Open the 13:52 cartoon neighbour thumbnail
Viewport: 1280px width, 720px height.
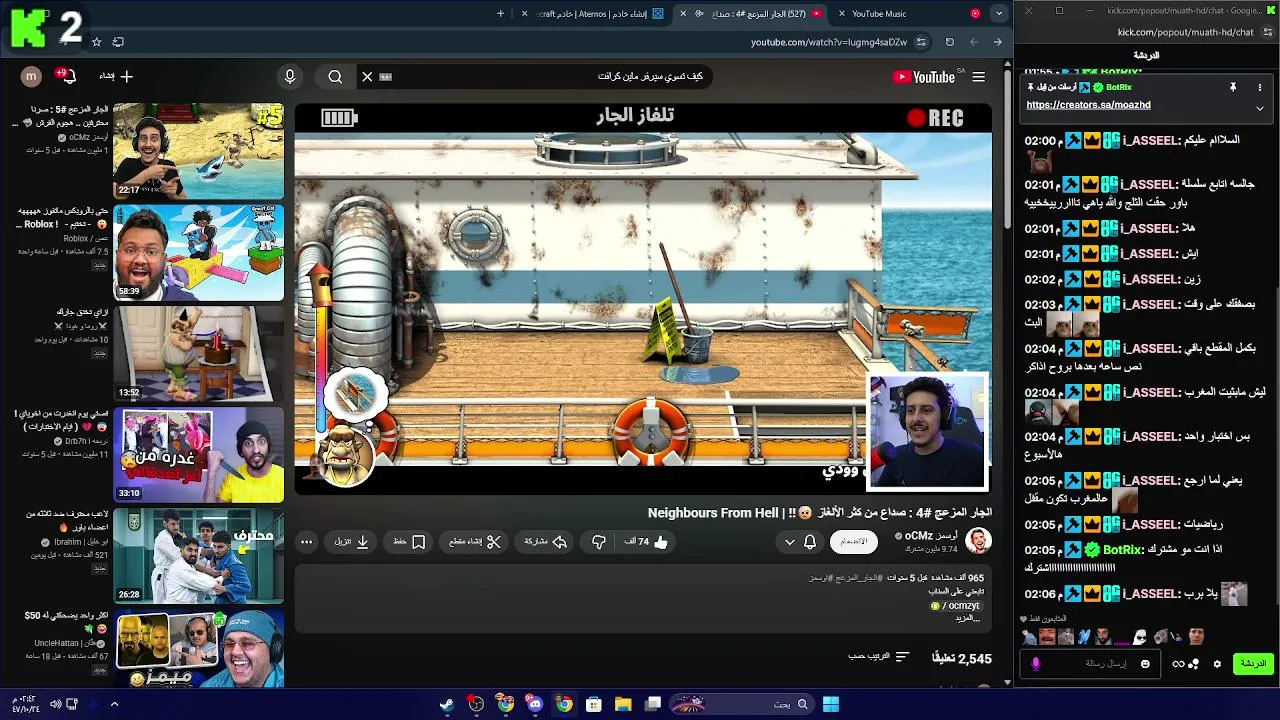[x=199, y=353]
